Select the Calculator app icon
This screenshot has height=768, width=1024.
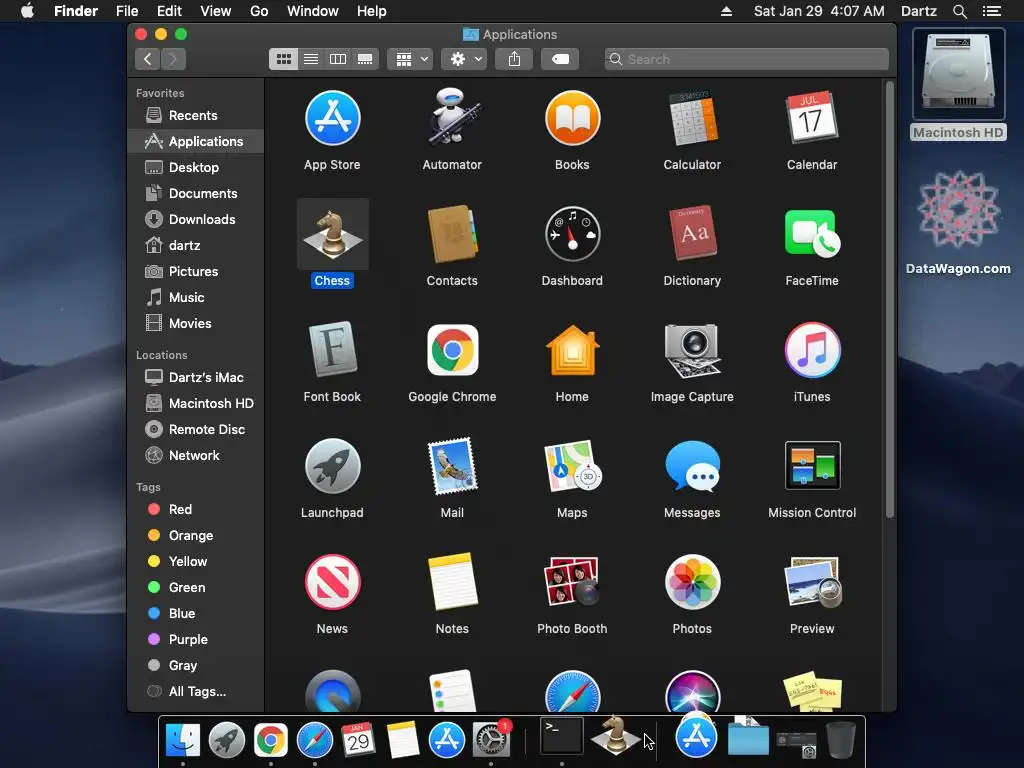click(x=692, y=118)
